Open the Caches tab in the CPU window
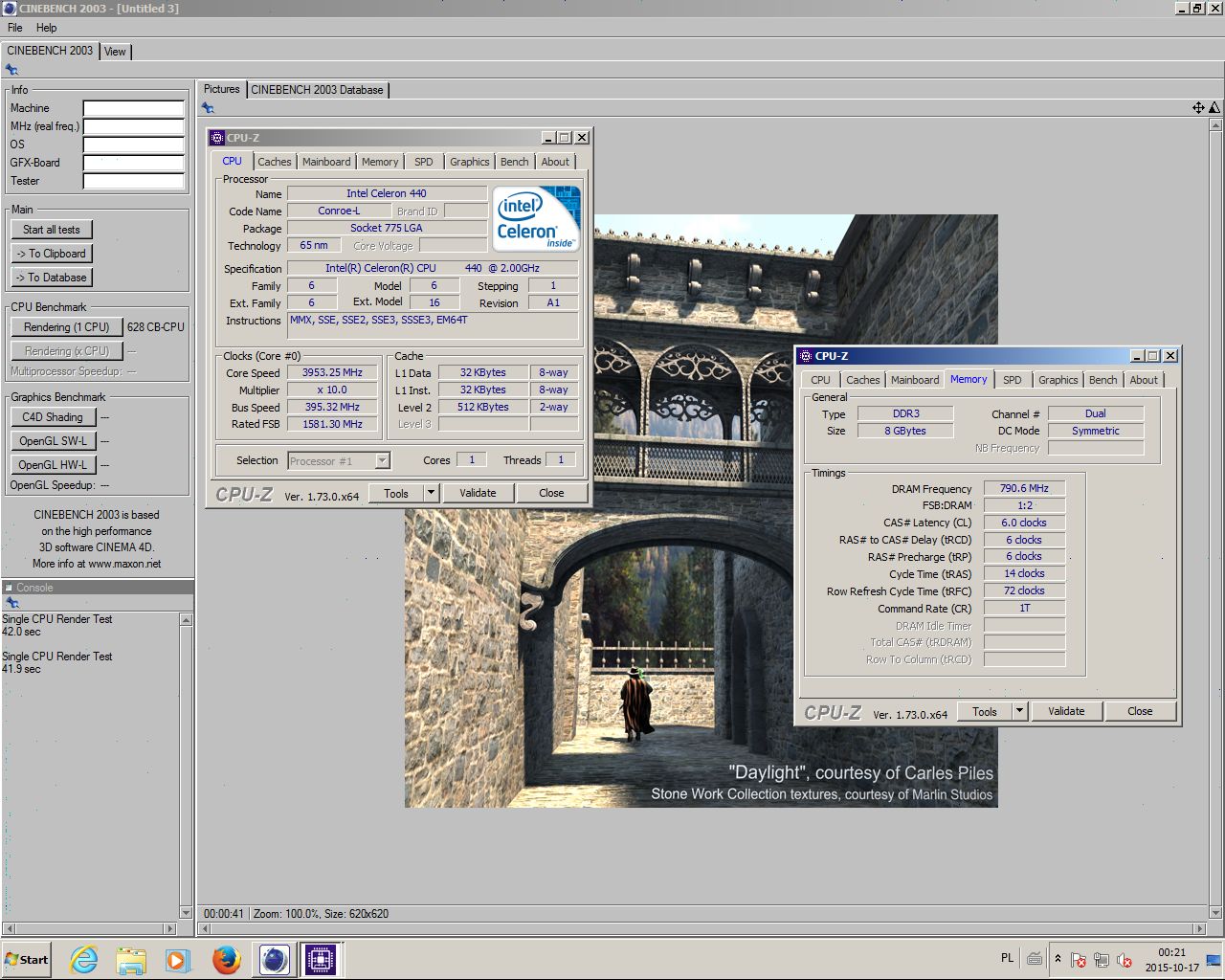 click(275, 162)
